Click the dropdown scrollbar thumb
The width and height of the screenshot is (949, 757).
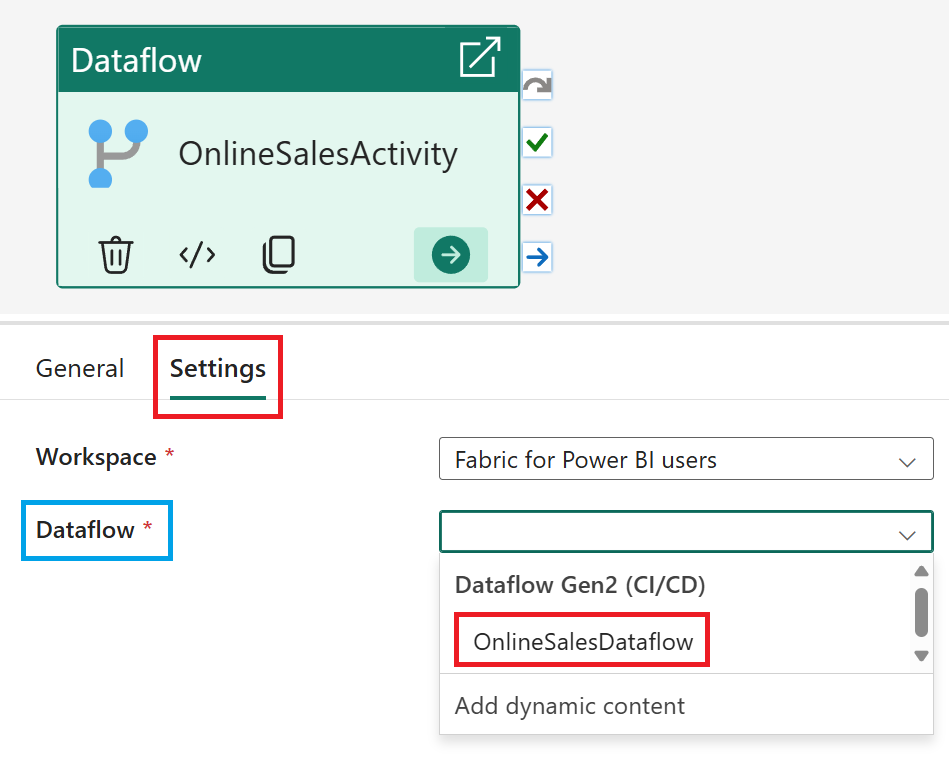point(921,611)
